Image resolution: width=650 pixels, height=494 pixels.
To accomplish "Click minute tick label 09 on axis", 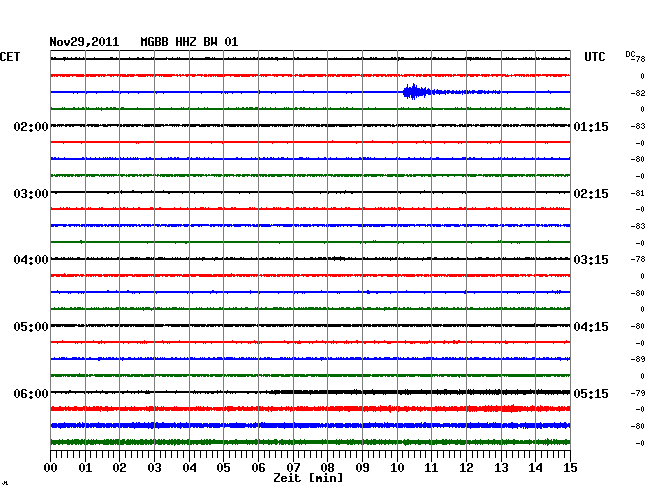I will (x=362, y=467).
